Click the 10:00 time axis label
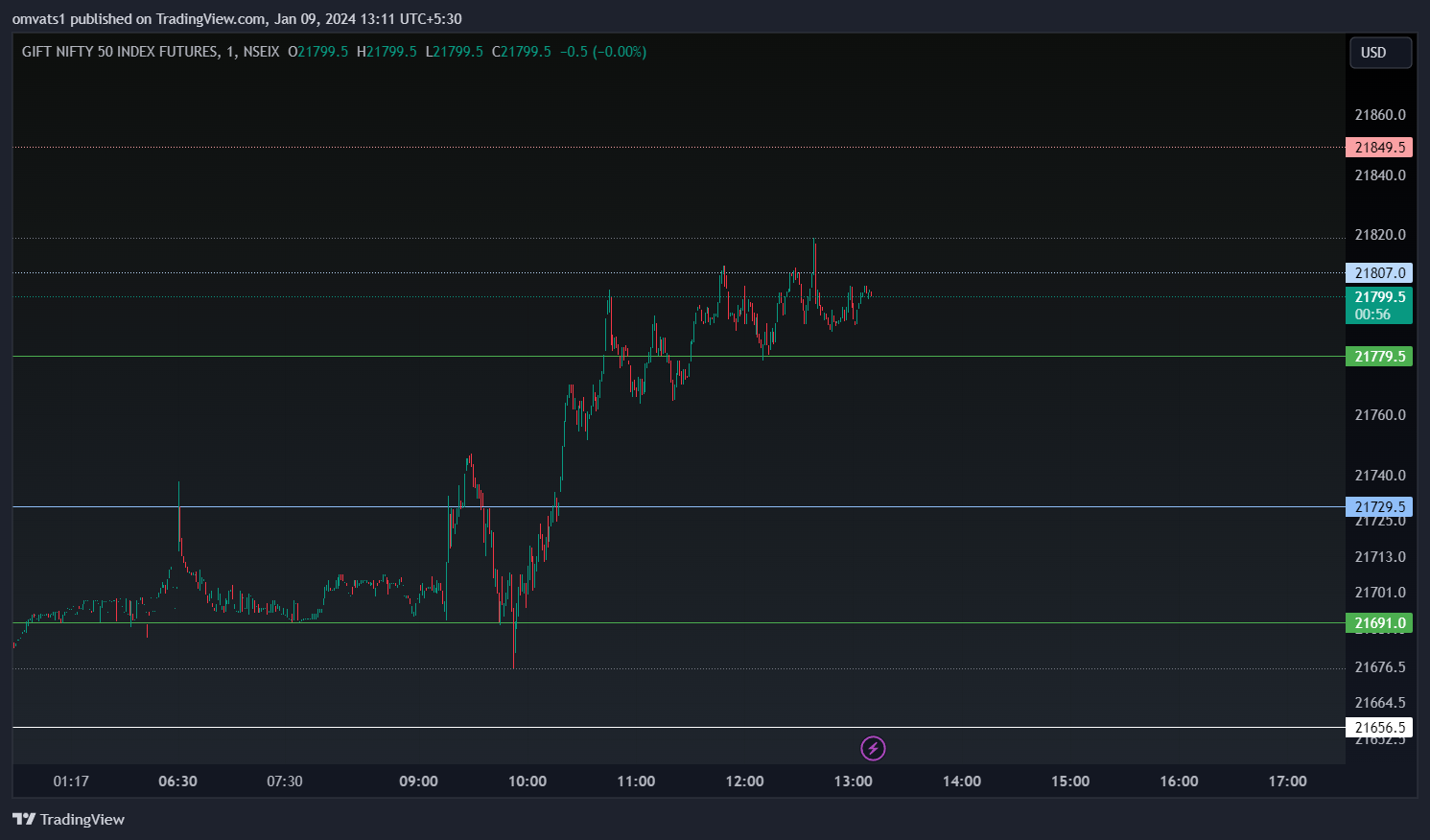1430x840 pixels. coord(527,782)
